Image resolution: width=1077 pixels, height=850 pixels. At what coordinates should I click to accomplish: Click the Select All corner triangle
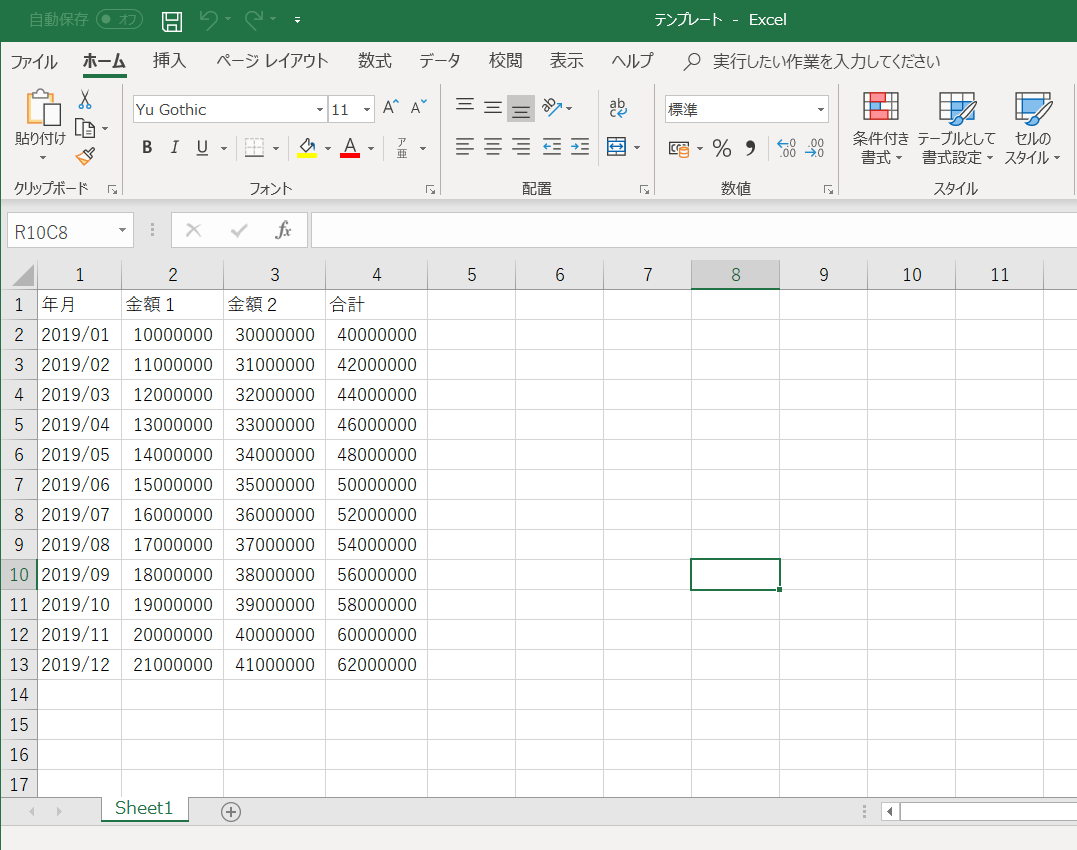pos(23,275)
